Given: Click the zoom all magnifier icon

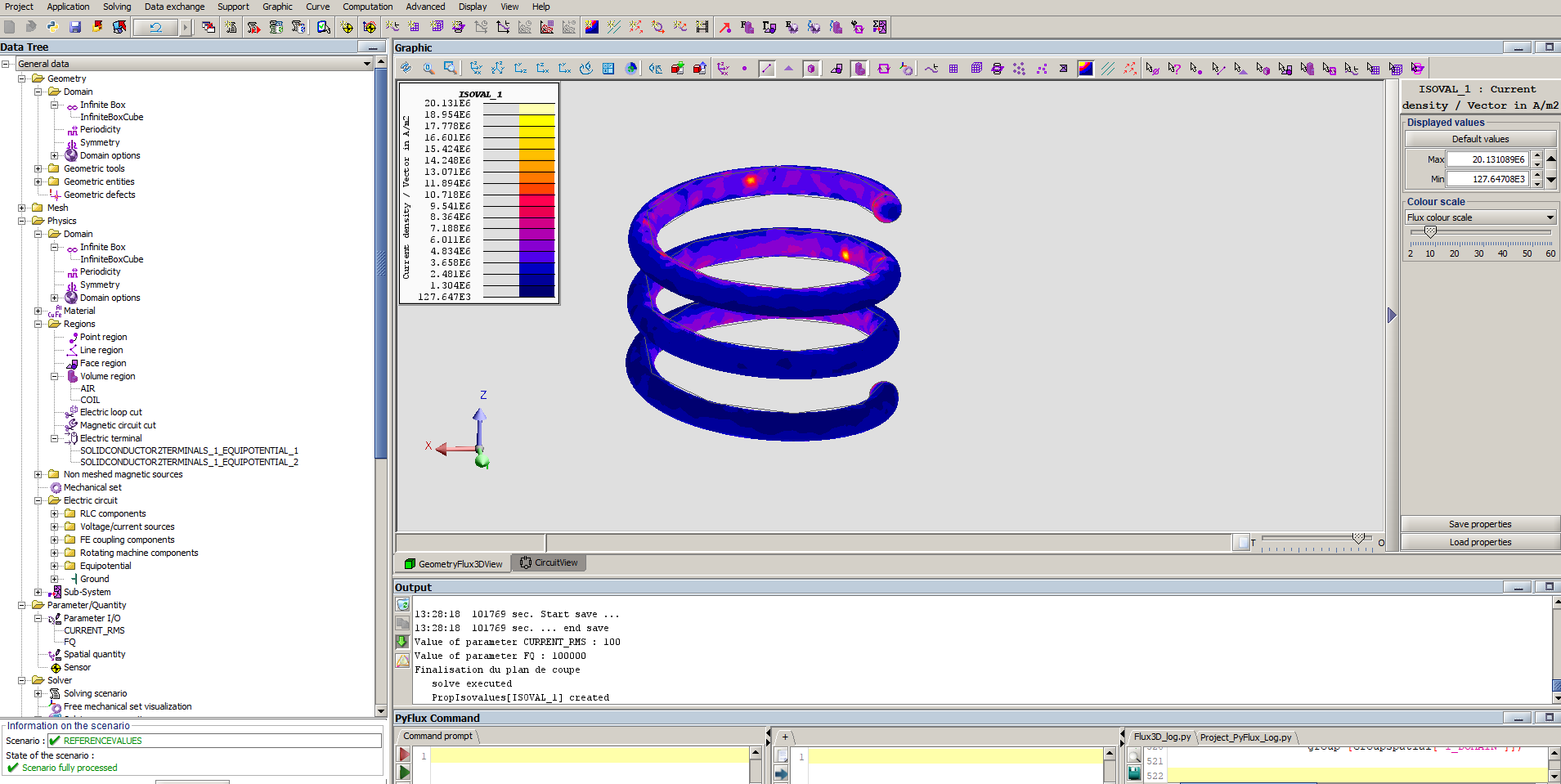Looking at the screenshot, I should click(x=428, y=69).
